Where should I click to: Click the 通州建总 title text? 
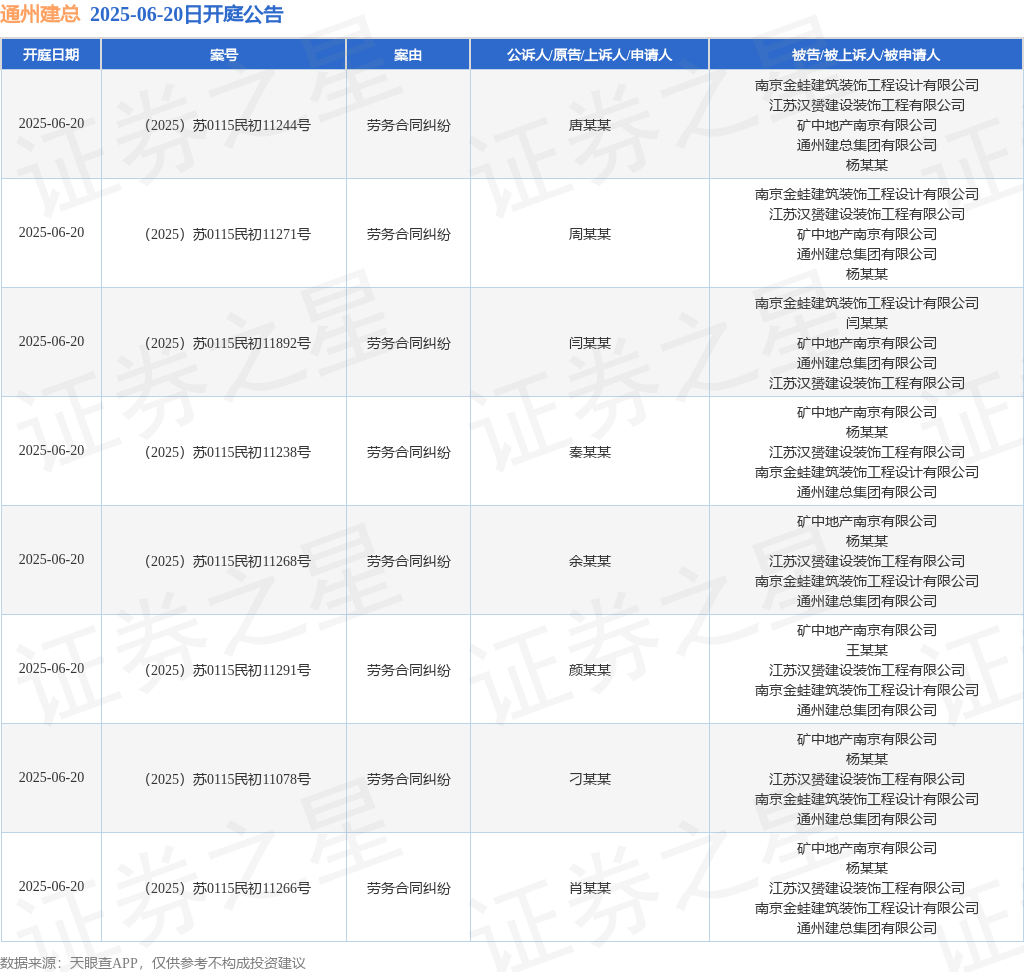40,14
